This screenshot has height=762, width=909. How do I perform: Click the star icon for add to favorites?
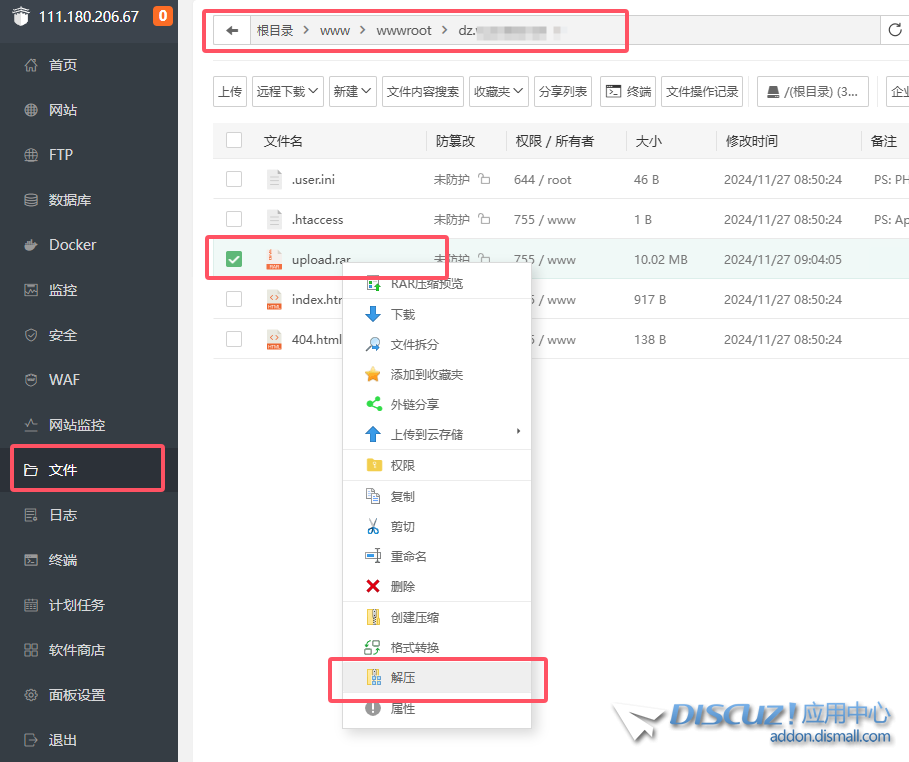tap(373, 374)
